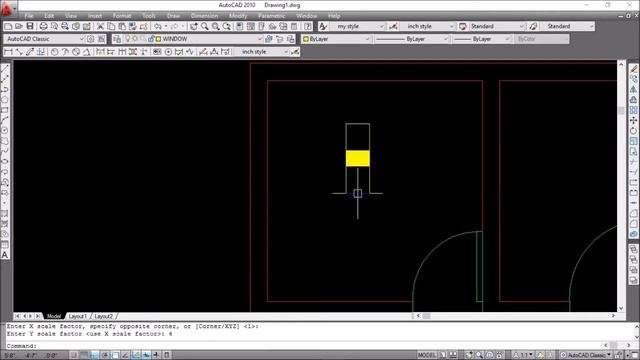Click the AutoCAD Classic workspace switcher in status bar
Screen dimensions: 640x360
[x=586, y=355]
